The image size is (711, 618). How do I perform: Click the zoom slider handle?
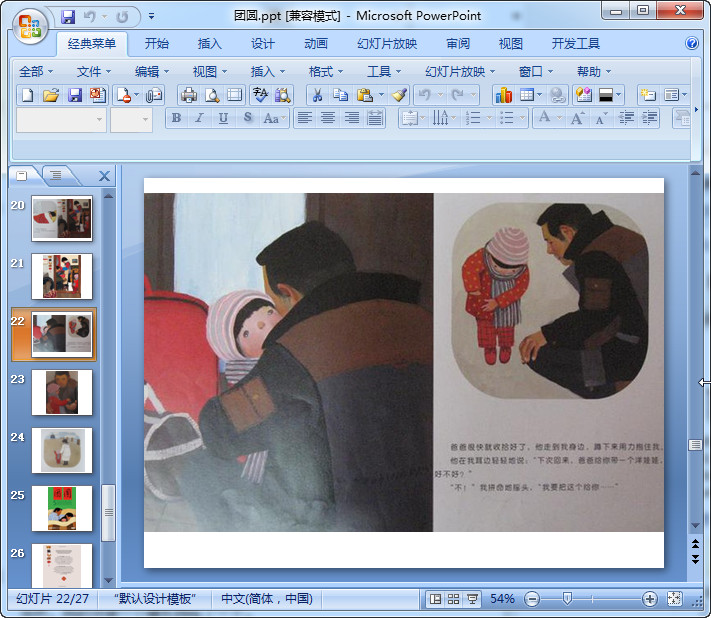click(567, 599)
